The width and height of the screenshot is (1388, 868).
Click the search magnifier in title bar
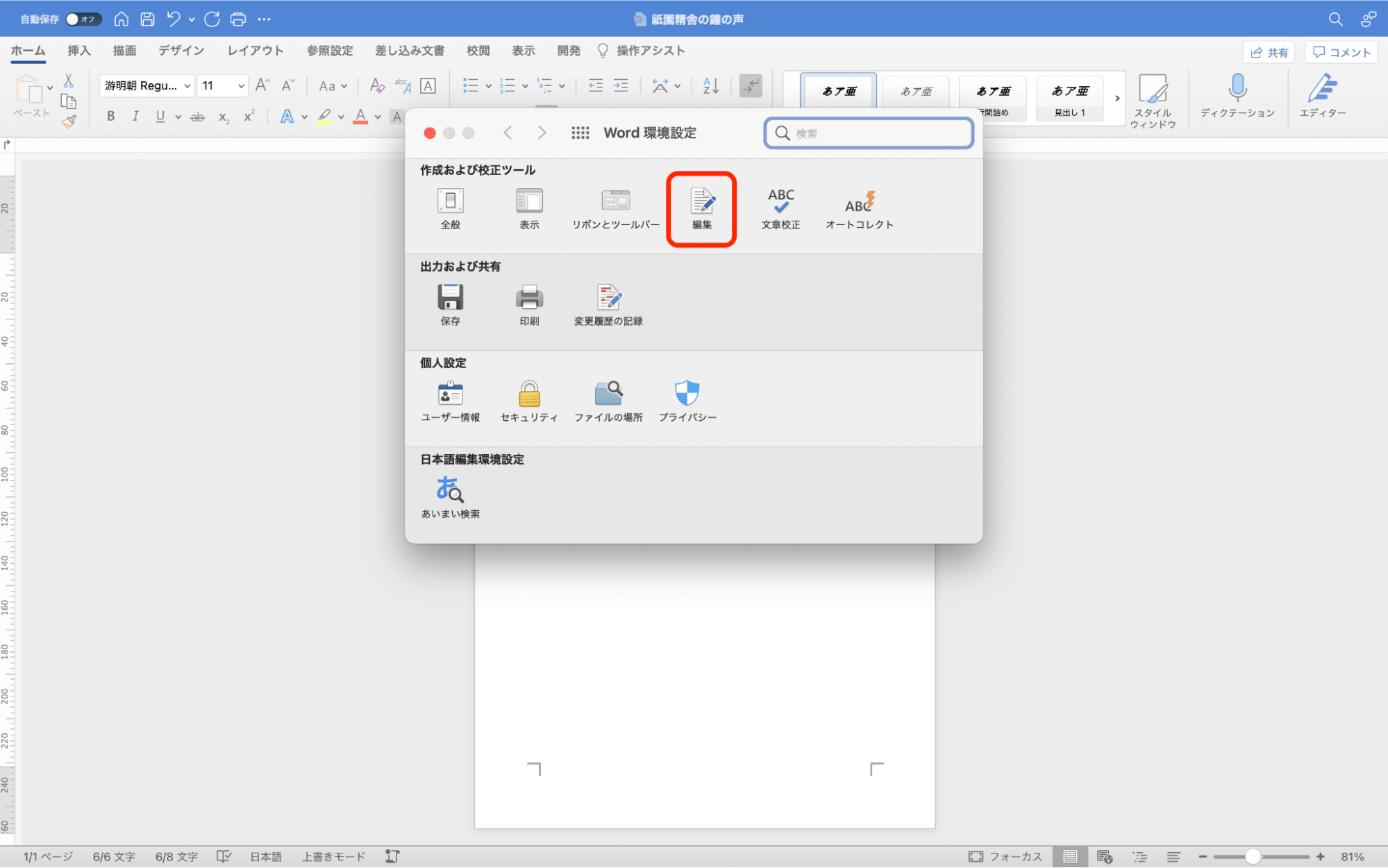point(1335,19)
